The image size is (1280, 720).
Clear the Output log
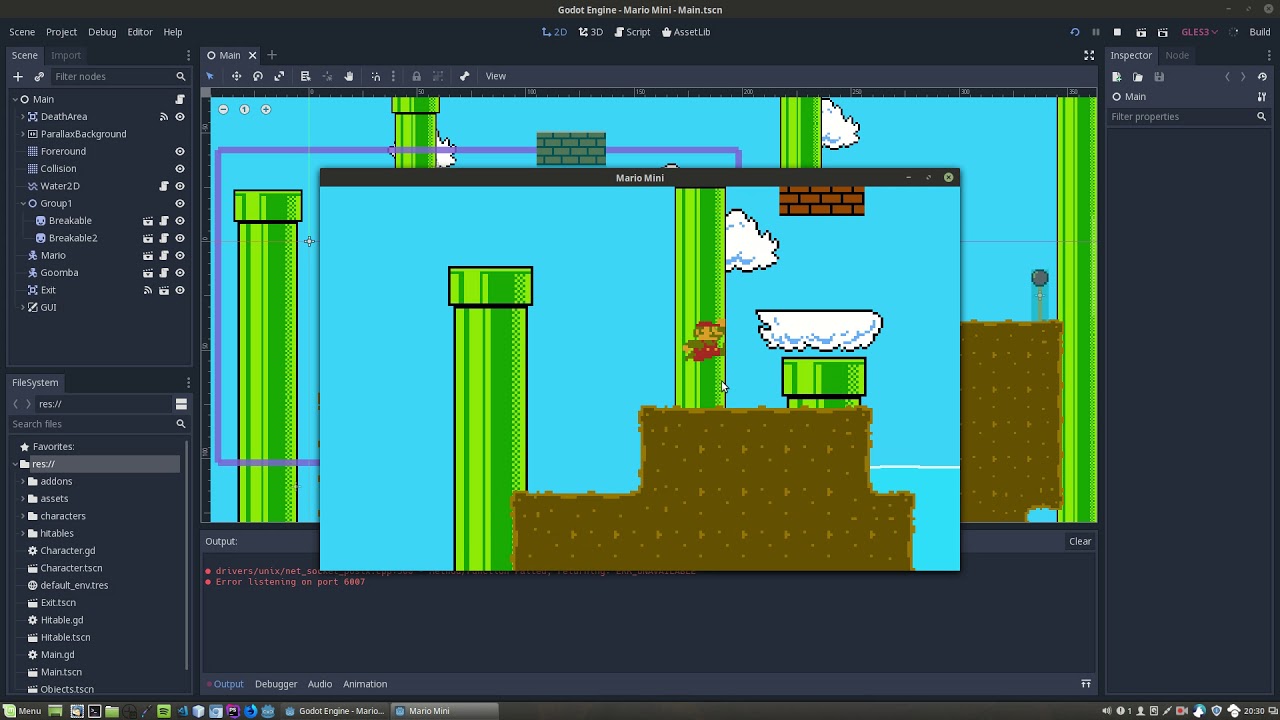[1080, 541]
